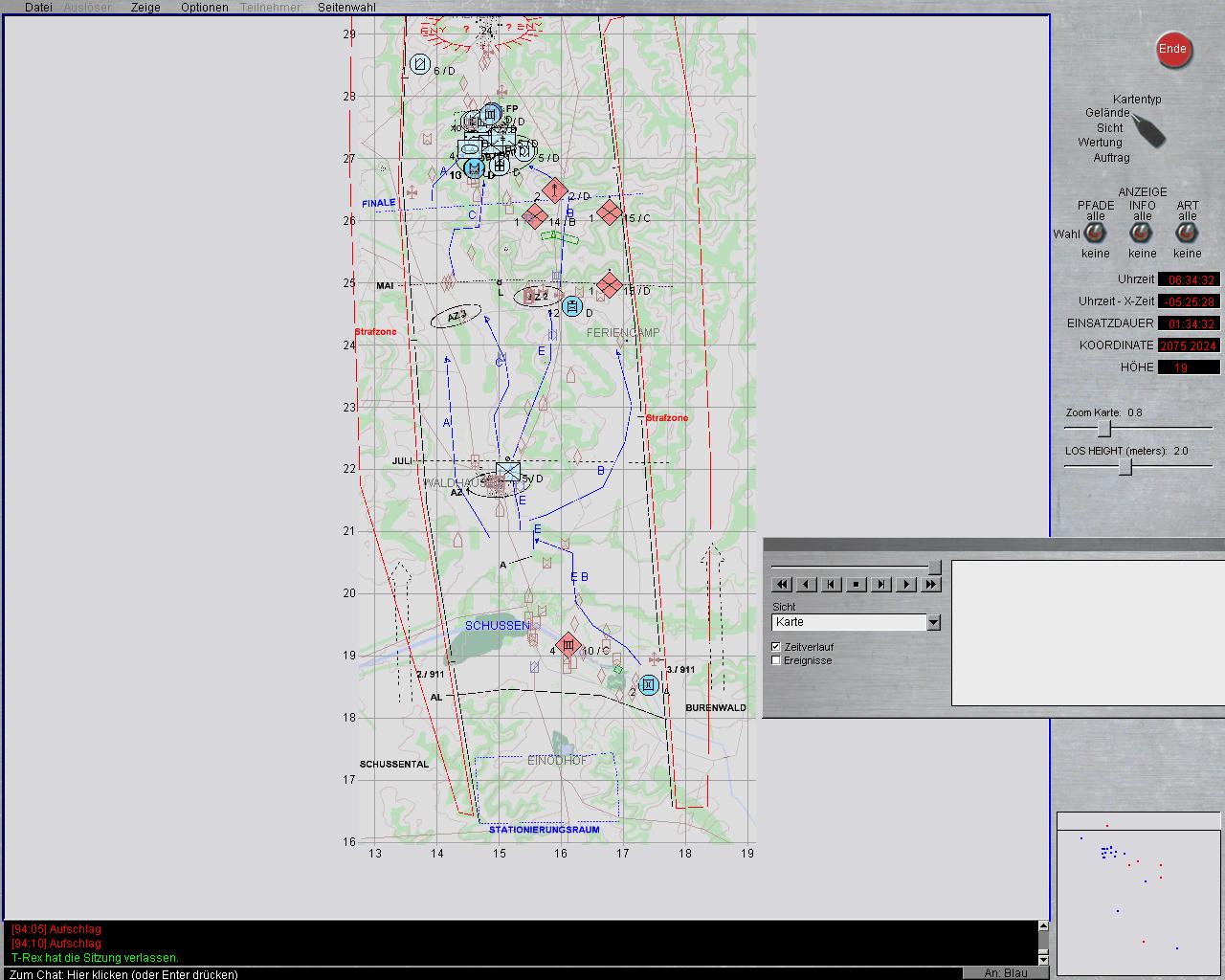Flip the ART display toggle switch

coord(1187,234)
